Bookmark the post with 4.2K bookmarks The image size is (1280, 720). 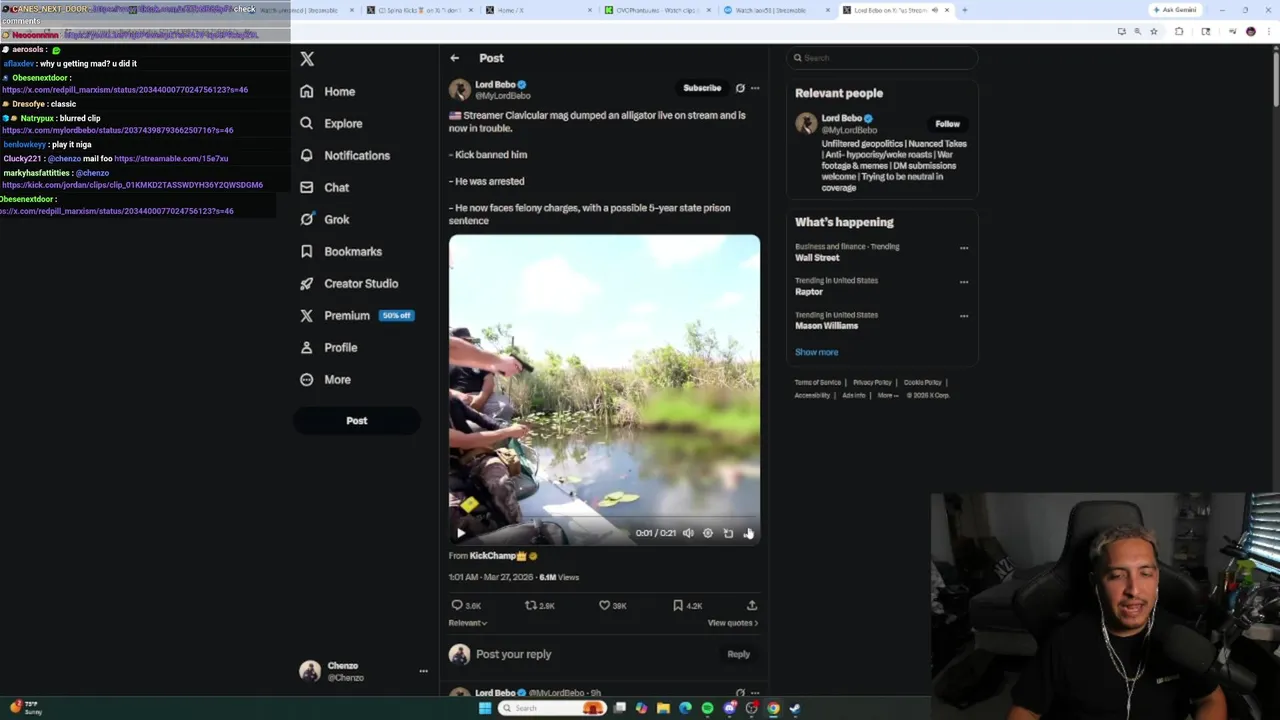point(687,605)
